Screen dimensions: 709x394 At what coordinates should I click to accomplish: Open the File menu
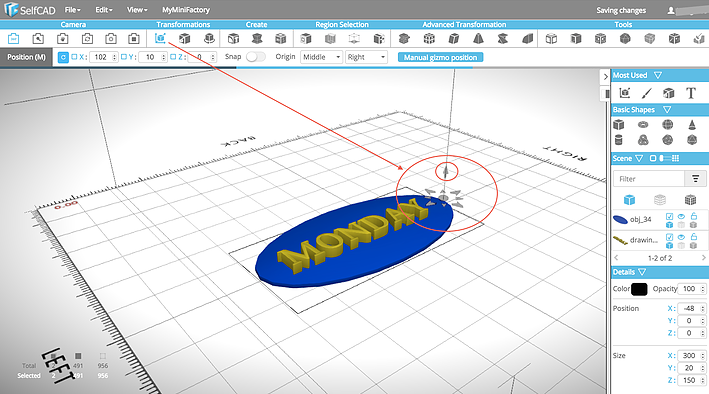click(x=72, y=9)
